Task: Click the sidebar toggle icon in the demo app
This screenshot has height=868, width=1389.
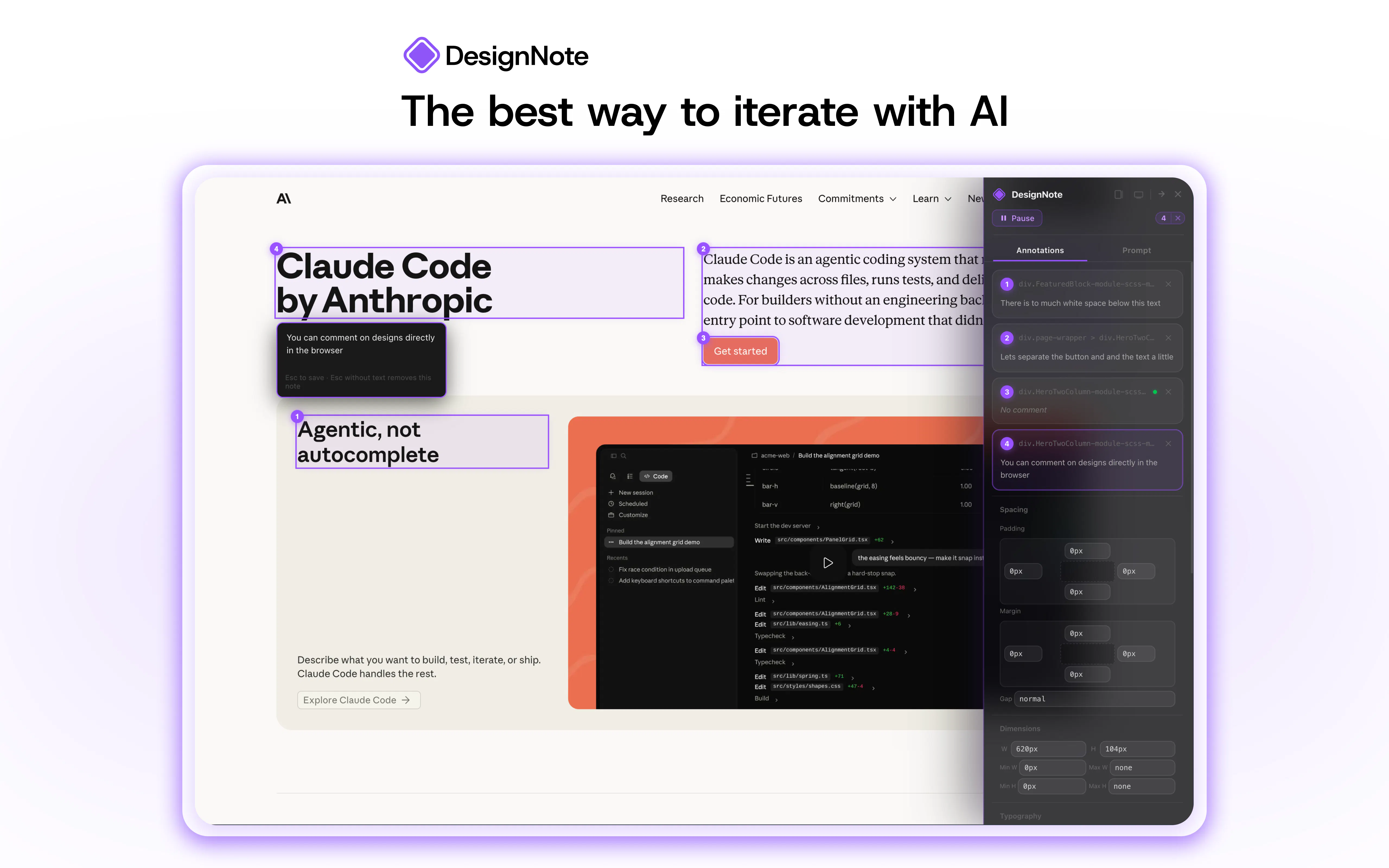Action: pyautogui.click(x=614, y=456)
